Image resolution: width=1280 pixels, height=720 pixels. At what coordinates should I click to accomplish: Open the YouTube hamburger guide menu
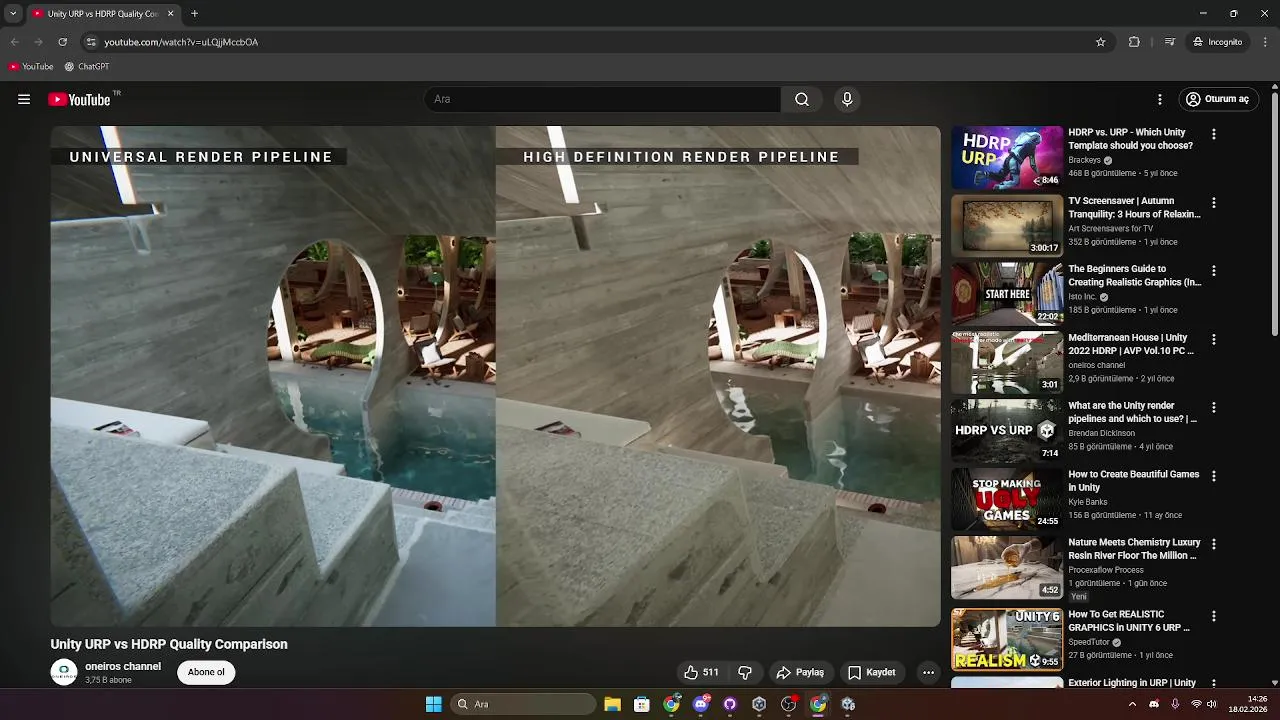click(x=24, y=99)
